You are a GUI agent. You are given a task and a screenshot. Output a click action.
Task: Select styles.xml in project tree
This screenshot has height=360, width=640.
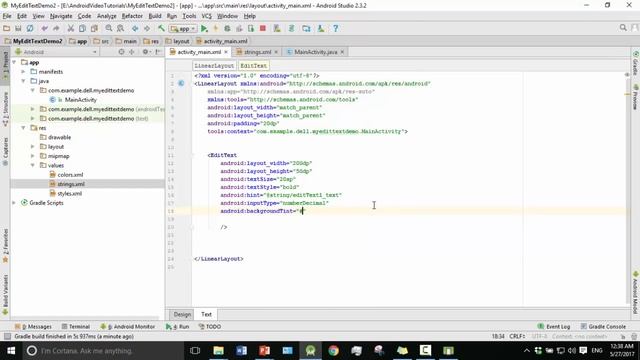69,193
